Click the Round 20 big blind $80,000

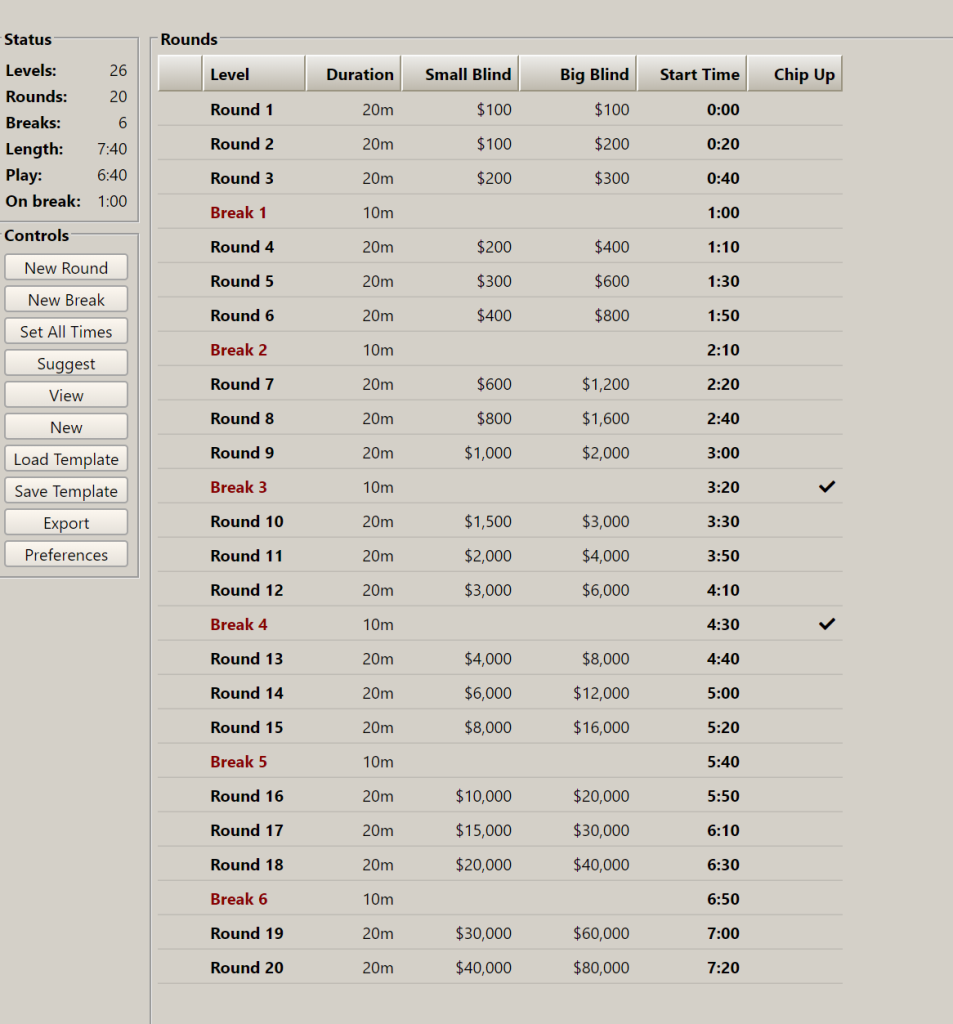pos(601,968)
